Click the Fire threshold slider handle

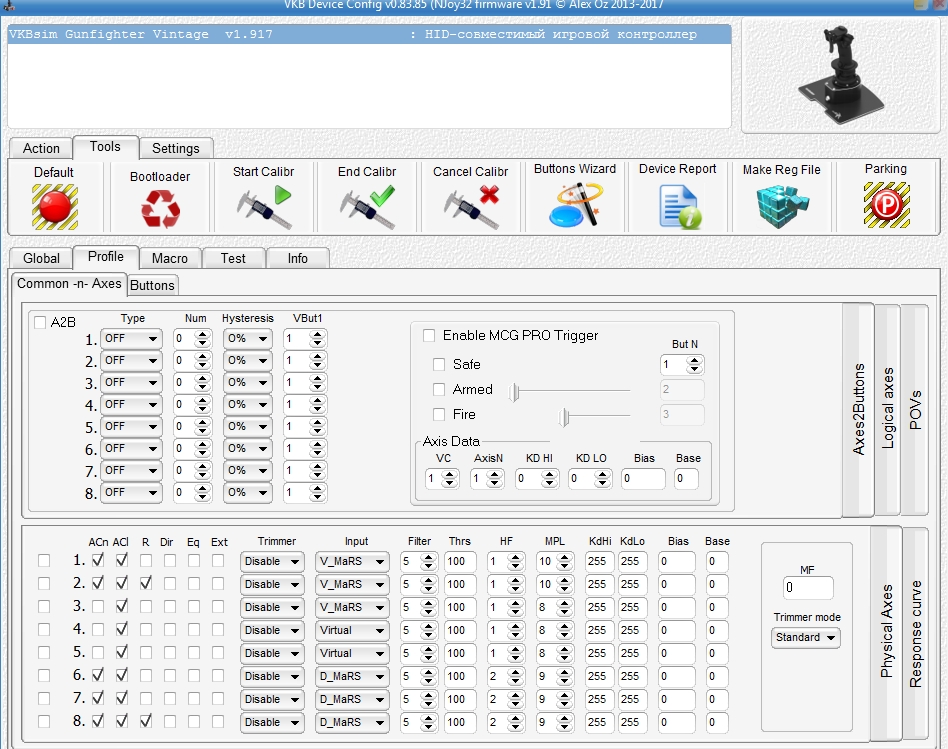coord(565,414)
